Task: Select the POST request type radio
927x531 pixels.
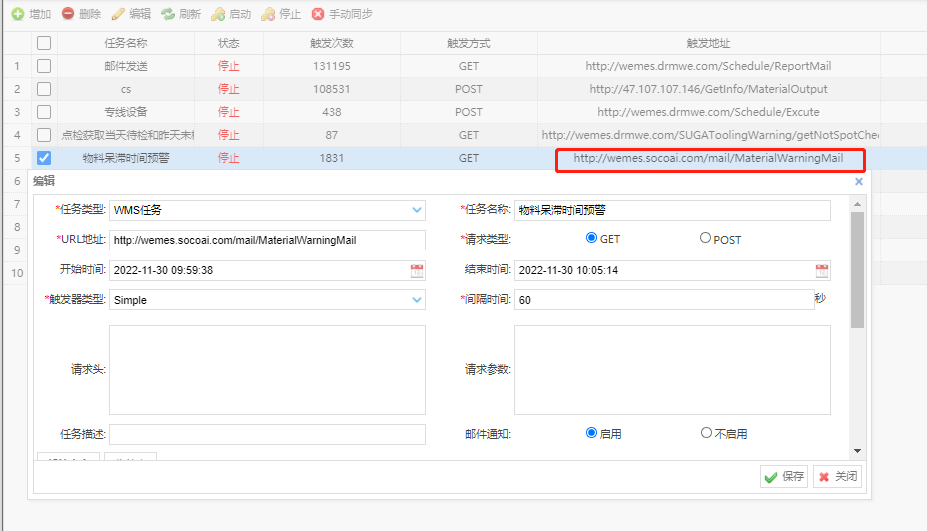Action: tap(705, 239)
